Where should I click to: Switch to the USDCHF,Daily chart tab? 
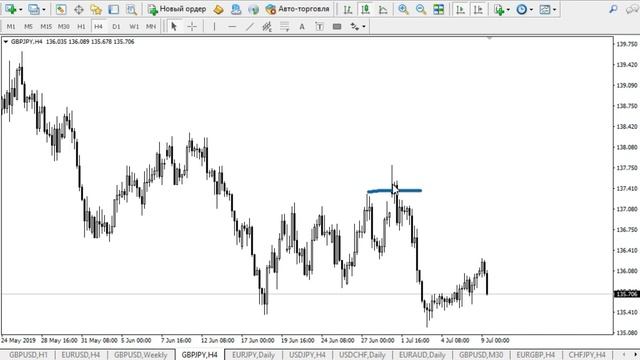(362, 355)
